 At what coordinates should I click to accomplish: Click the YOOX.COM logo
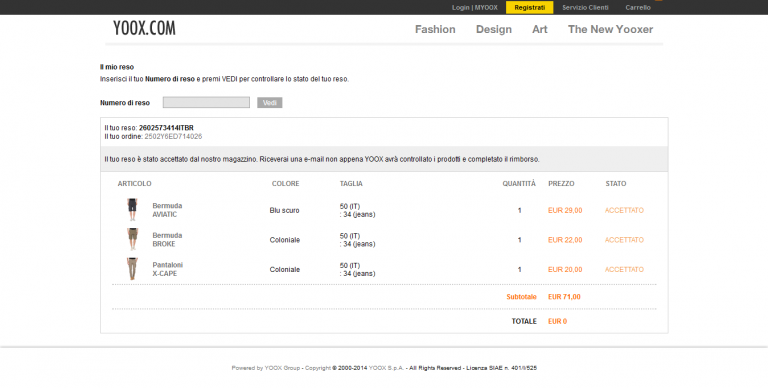[144, 28]
